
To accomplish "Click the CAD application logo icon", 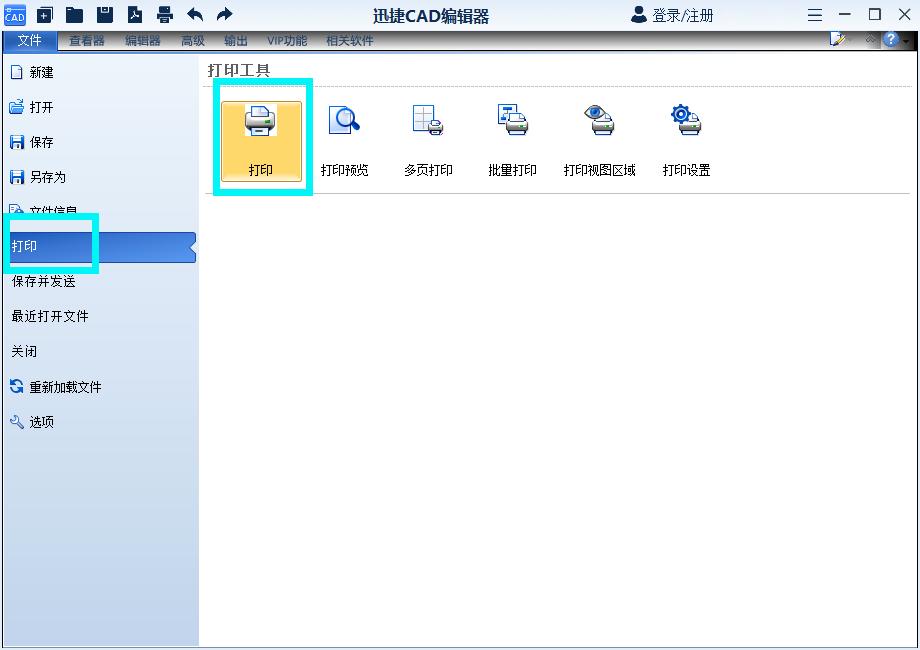I will (15, 15).
